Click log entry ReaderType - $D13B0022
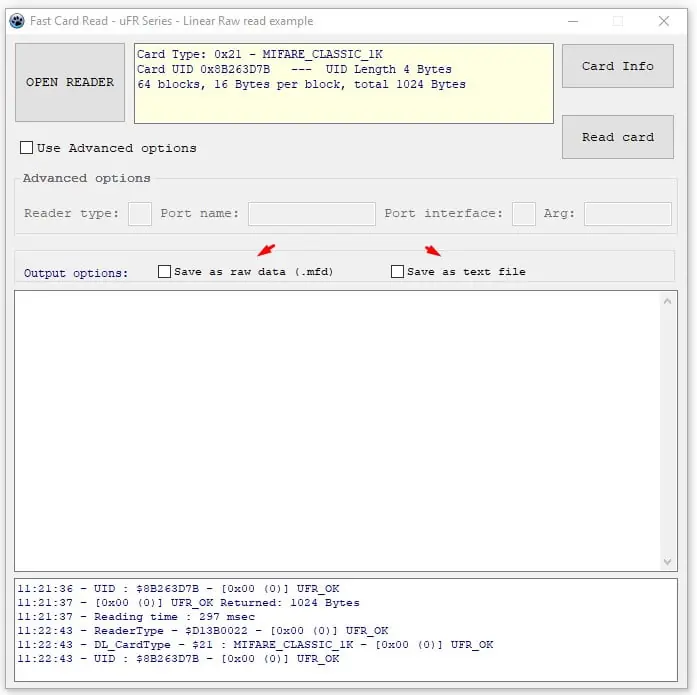This screenshot has height=695, width=697. pos(203,631)
